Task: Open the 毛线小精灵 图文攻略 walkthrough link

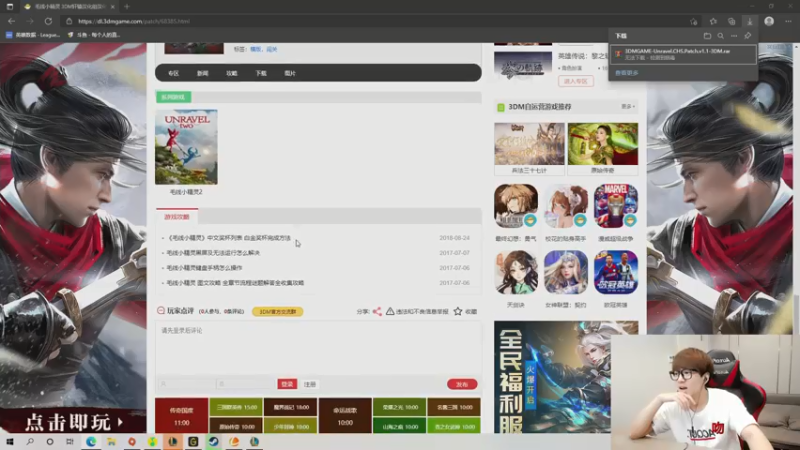Action: (235, 283)
